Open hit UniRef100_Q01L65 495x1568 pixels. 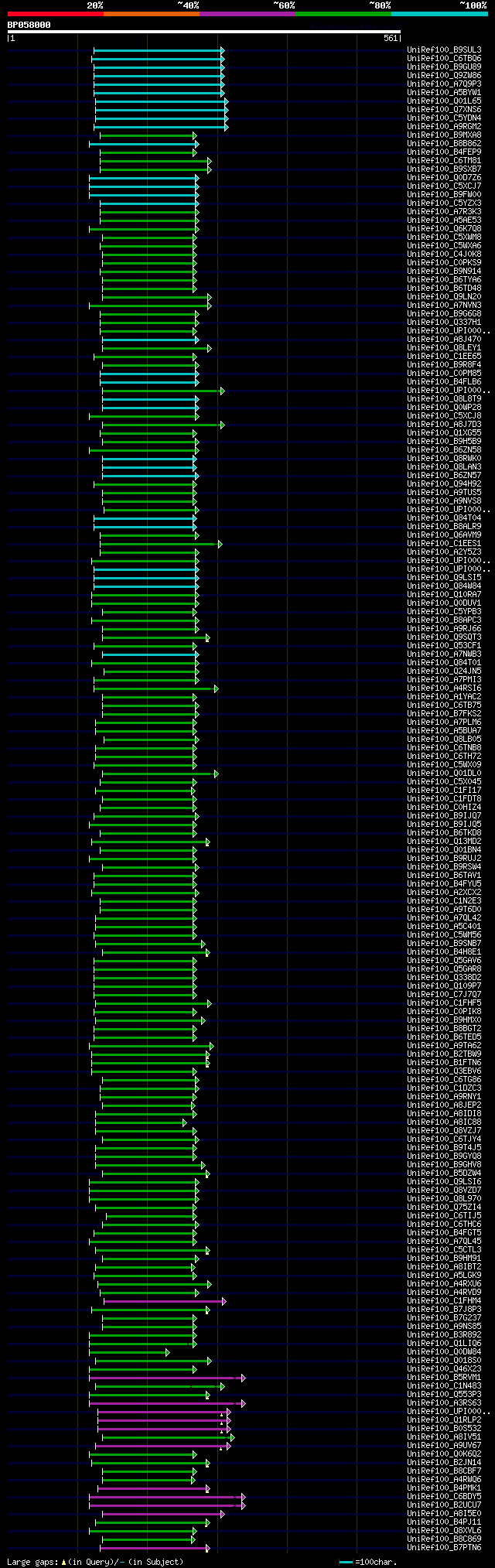(444, 101)
